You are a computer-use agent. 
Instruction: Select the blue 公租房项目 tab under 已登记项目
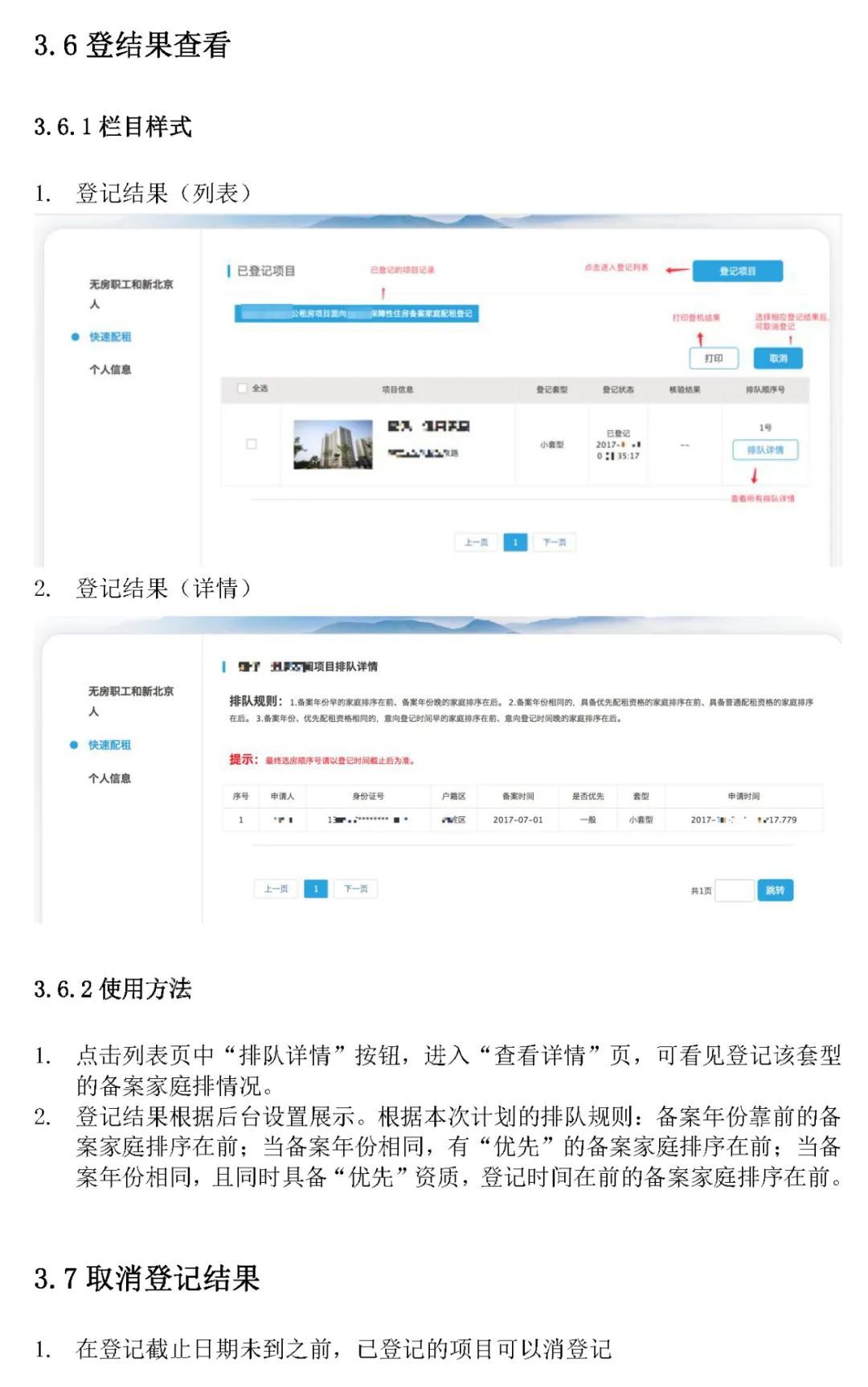(356, 314)
